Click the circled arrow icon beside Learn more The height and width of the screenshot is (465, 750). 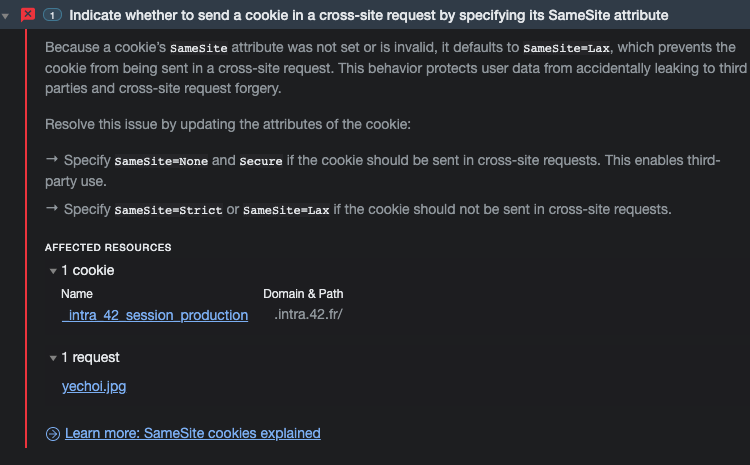(x=52, y=434)
